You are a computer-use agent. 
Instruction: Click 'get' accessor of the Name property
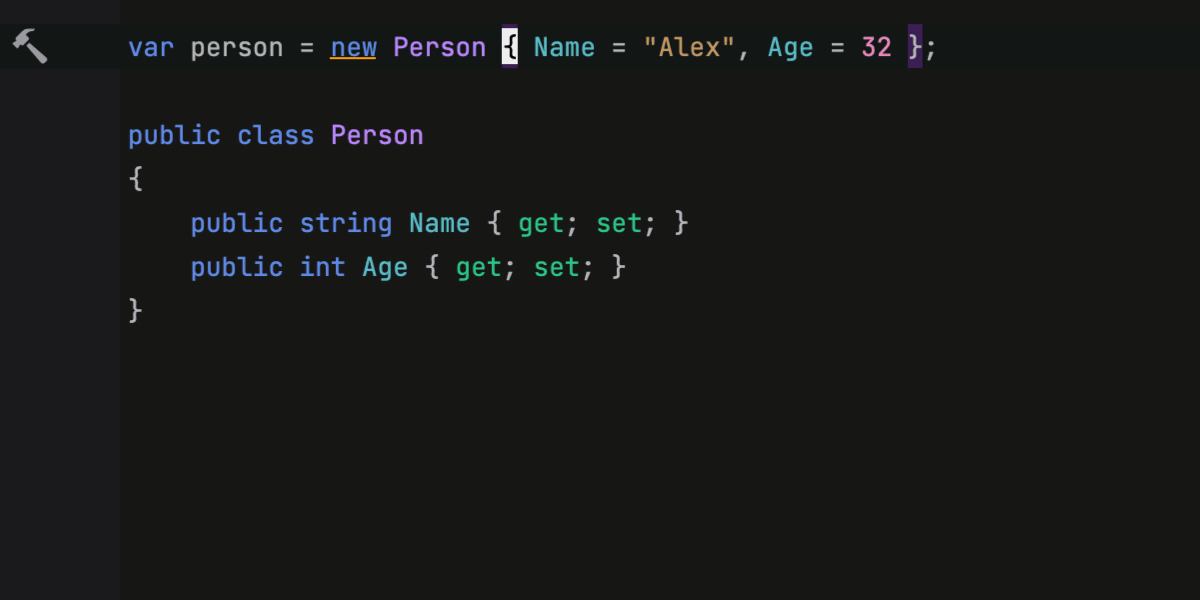coord(541,223)
